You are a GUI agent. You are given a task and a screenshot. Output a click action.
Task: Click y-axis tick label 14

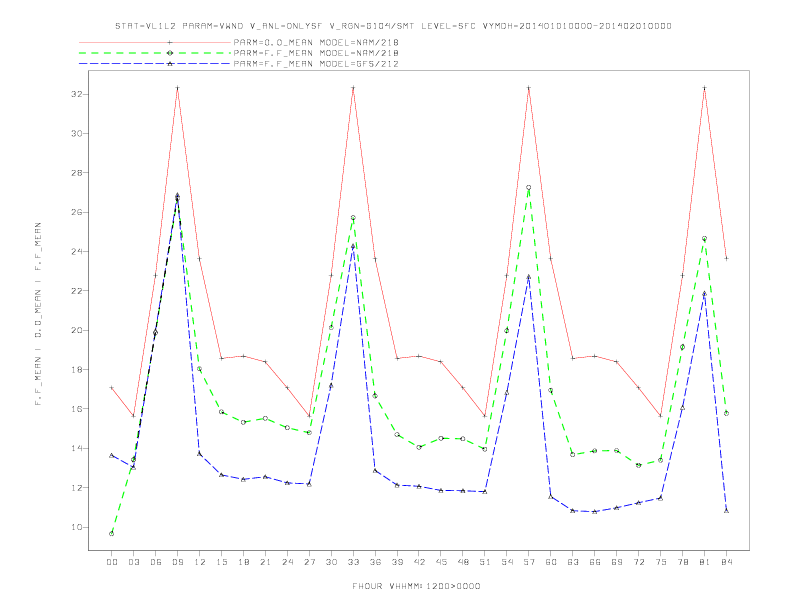pyautogui.click(x=77, y=448)
